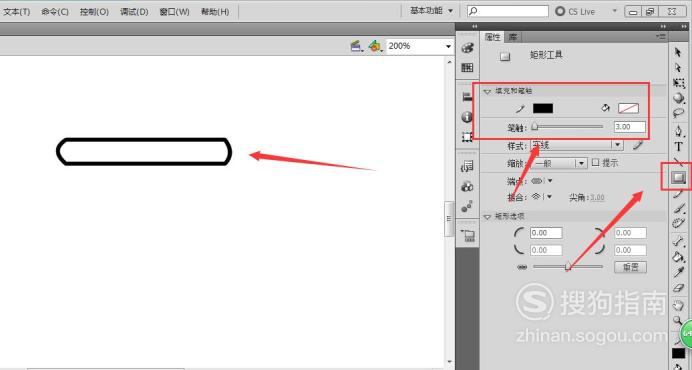Click the stroke width 3.00 field
692x370 pixels.
click(x=630, y=127)
